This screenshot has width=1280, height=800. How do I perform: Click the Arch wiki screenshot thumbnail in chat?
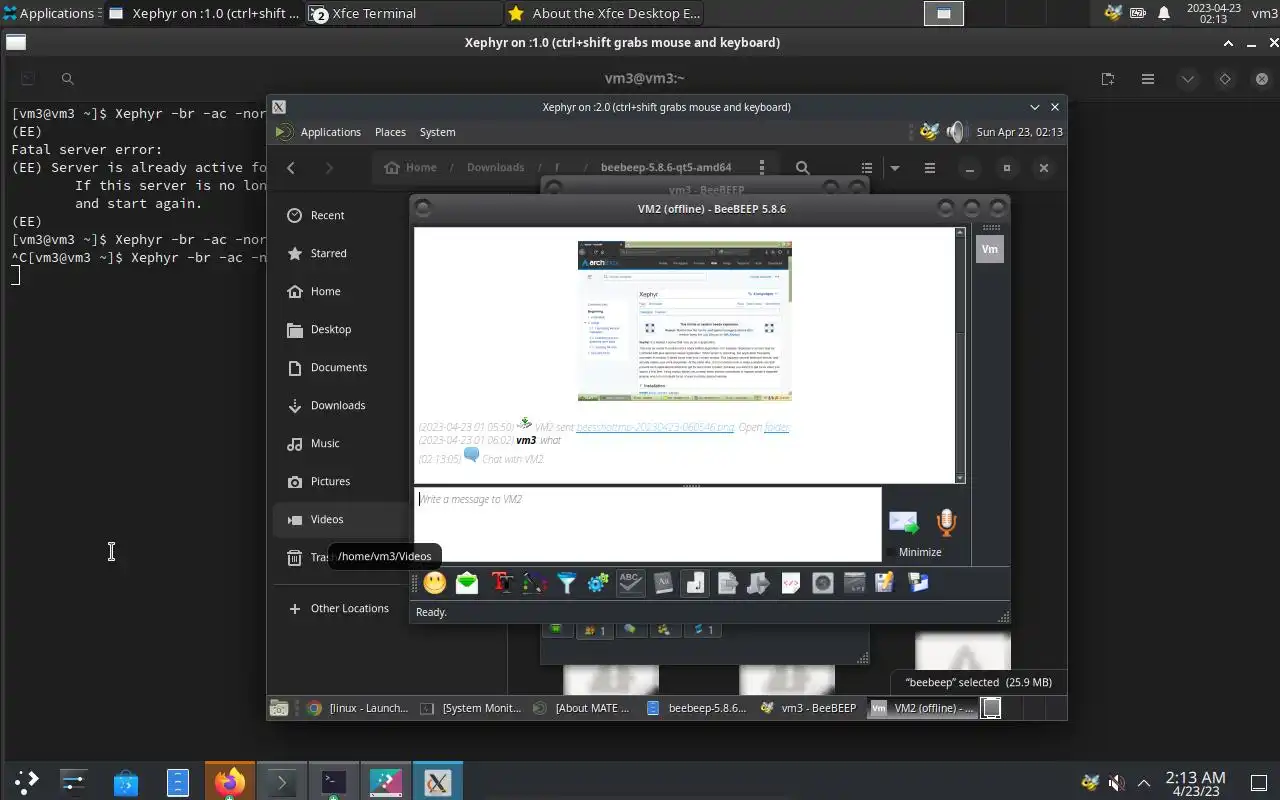click(685, 320)
